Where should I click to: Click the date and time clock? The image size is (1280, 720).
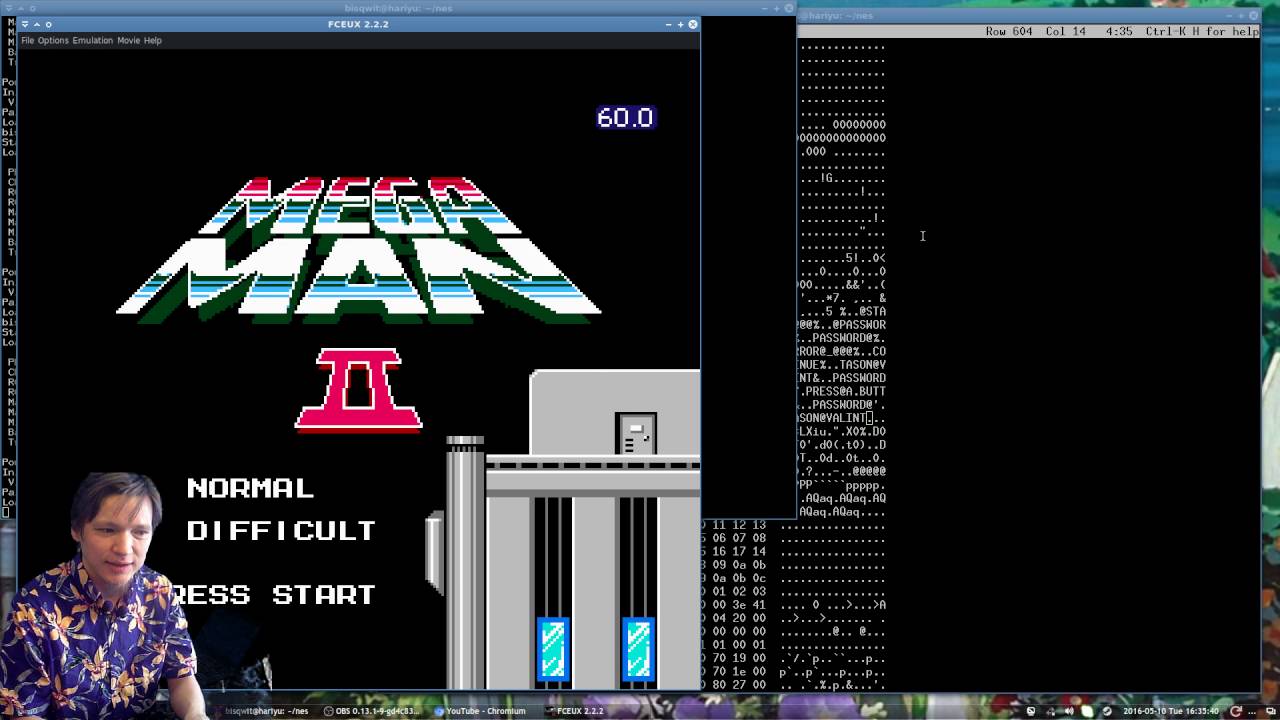(x=1171, y=711)
